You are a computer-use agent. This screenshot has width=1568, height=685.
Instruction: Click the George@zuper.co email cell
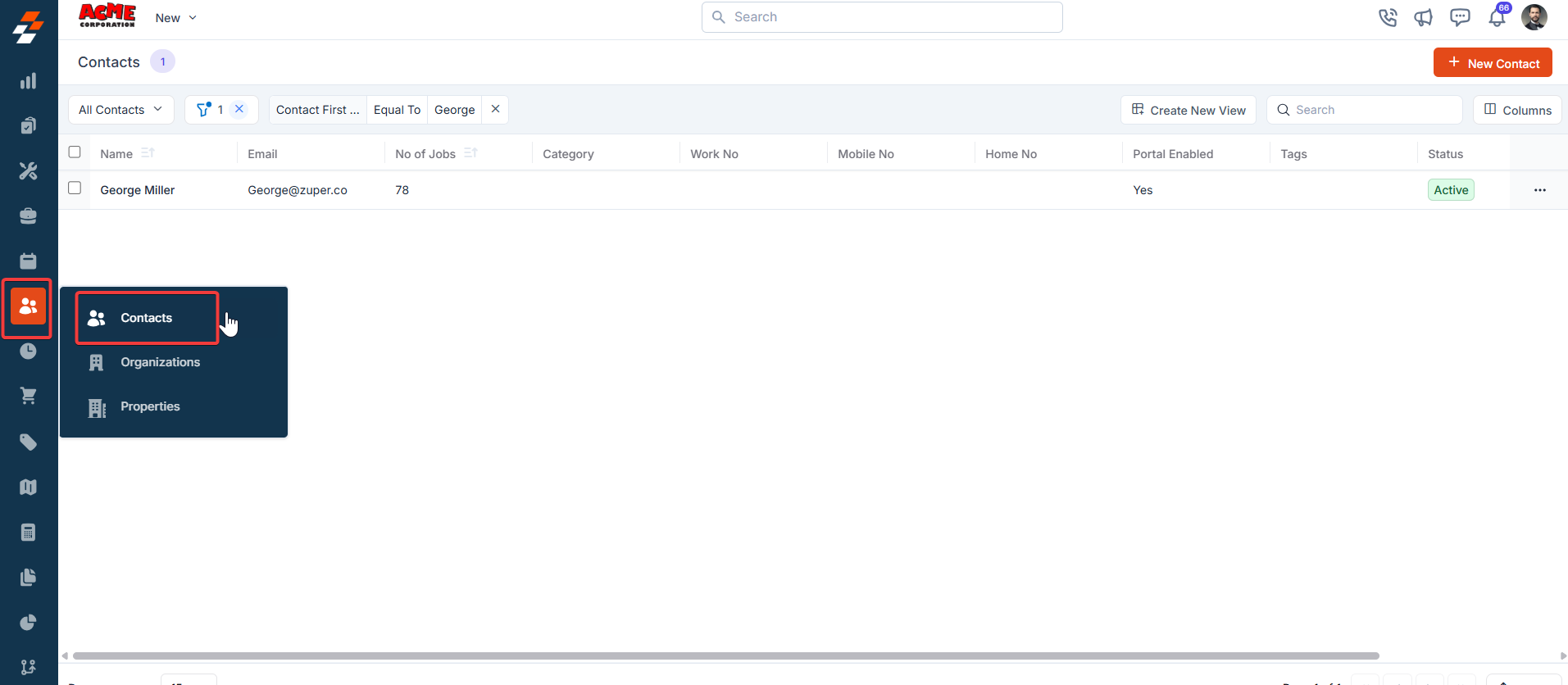tap(298, 190)
